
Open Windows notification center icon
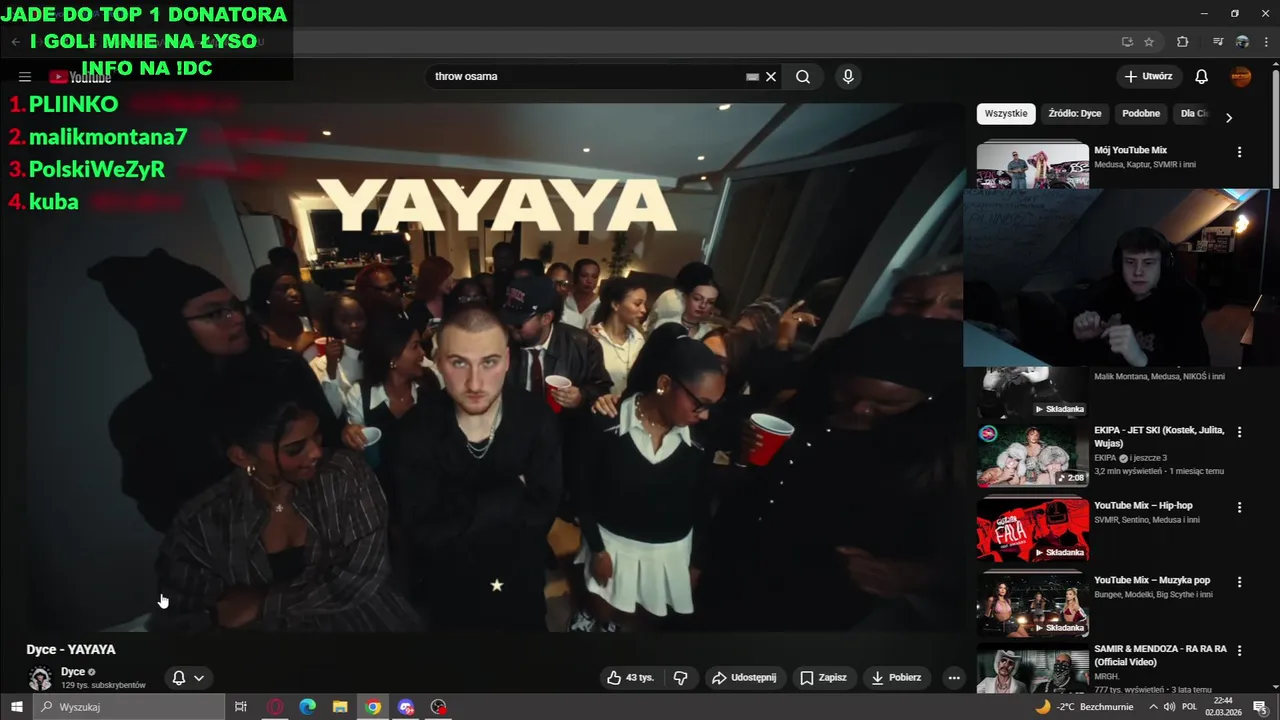pos(1260,707)
